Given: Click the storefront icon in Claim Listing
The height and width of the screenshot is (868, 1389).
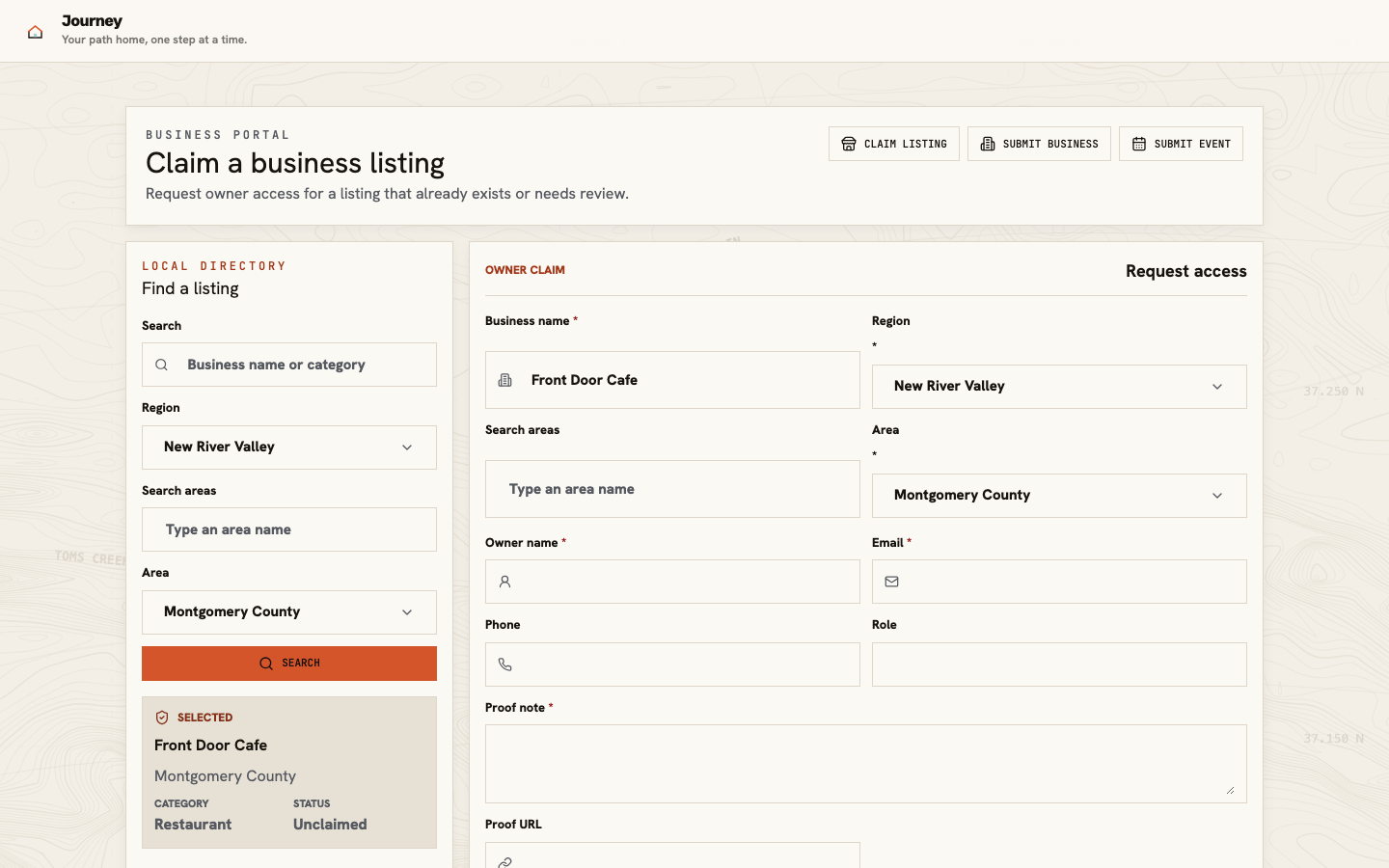Looking at the screenshot, I should point(849,144).
